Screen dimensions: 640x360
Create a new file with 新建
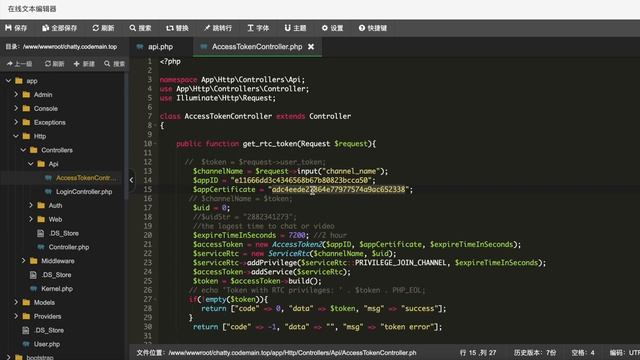(84, 64)
